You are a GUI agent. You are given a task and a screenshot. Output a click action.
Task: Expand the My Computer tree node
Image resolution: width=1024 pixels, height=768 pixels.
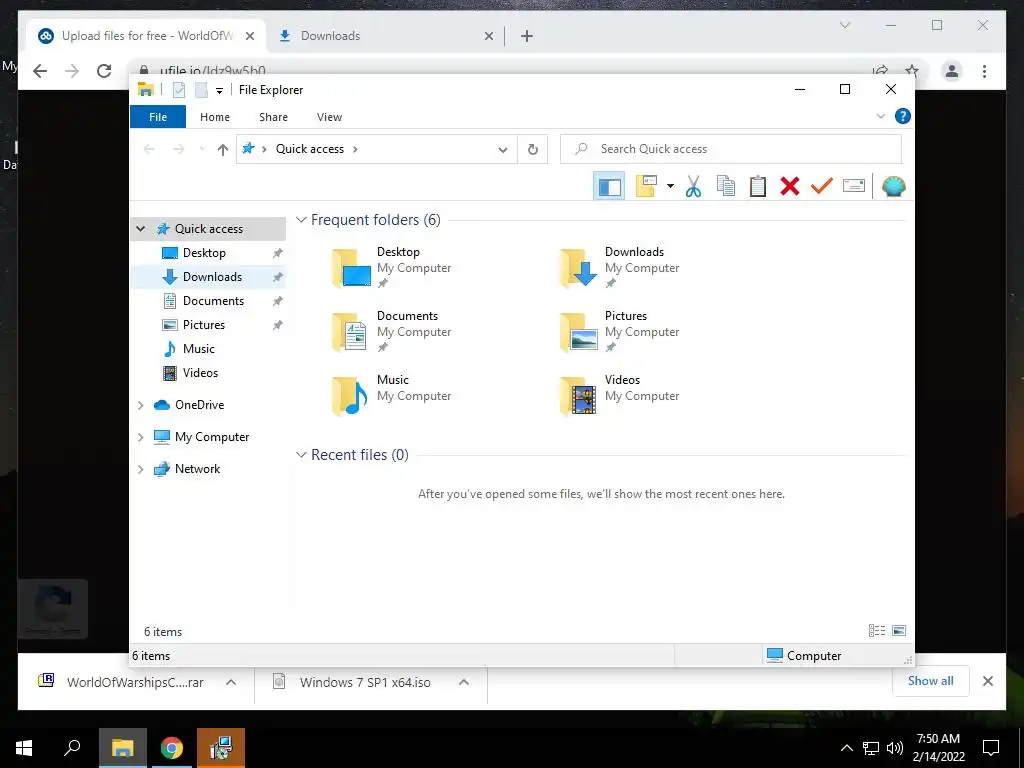(140, 437)
